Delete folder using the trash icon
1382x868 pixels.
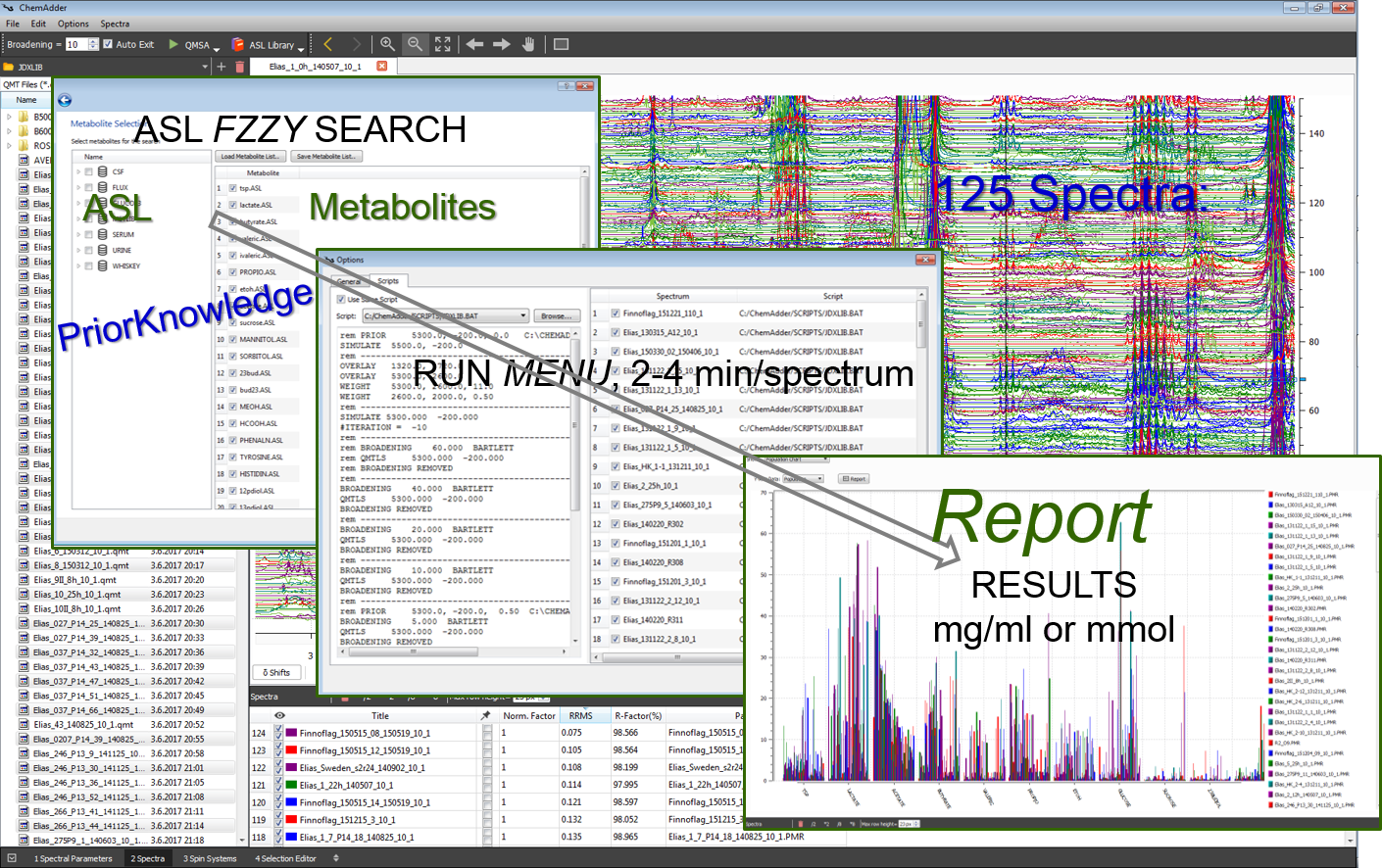(239, 67)
